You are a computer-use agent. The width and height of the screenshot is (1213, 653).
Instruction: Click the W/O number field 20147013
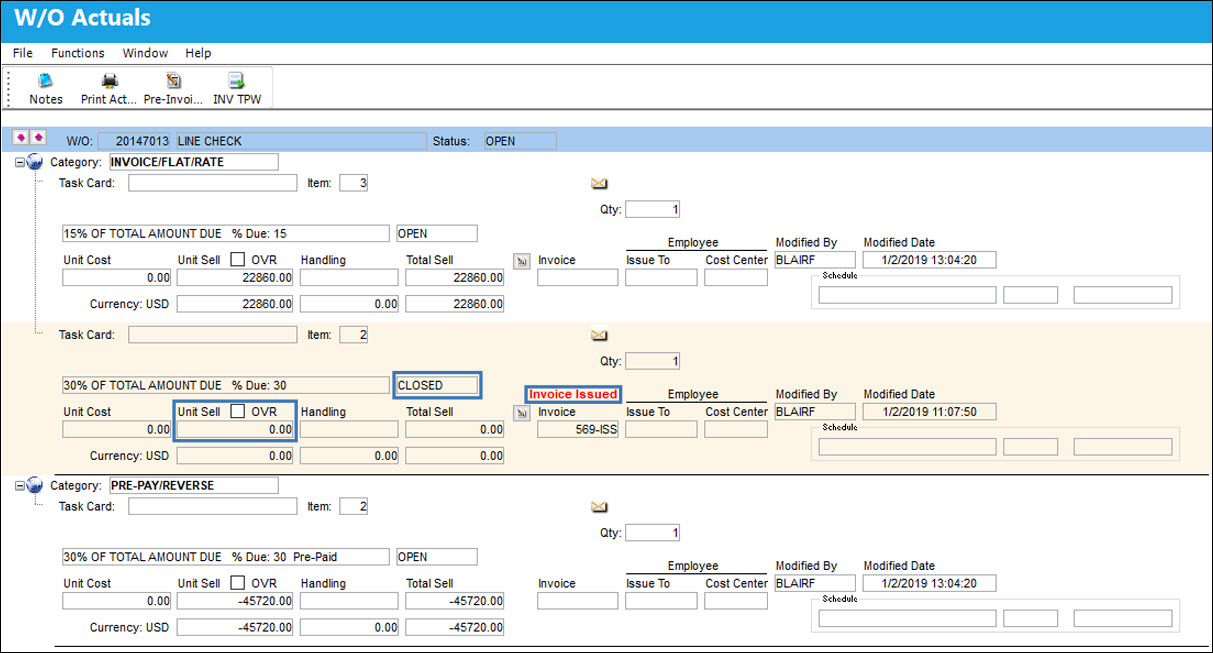tap(135, 141)
